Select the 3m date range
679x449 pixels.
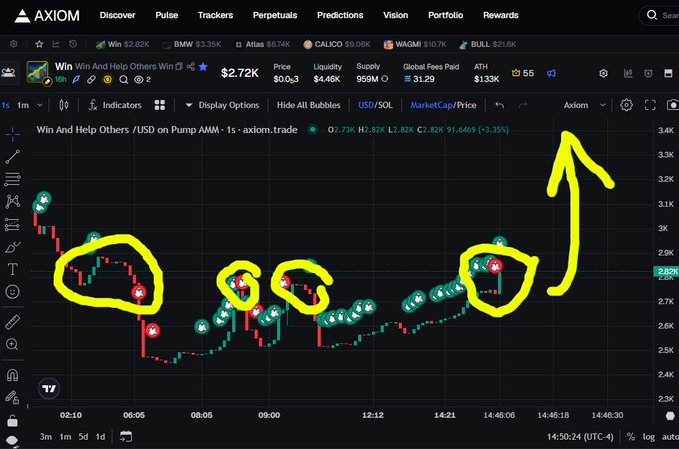(x=46, y=436)
